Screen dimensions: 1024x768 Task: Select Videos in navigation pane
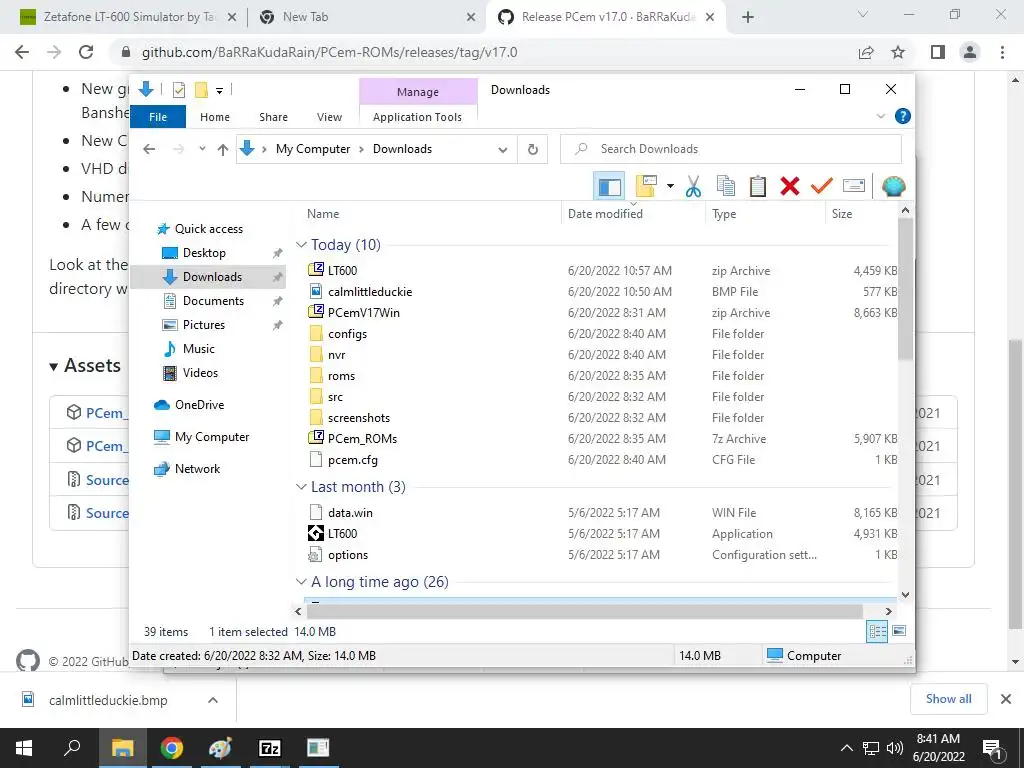pyautogui.click(x=200, y=373)
